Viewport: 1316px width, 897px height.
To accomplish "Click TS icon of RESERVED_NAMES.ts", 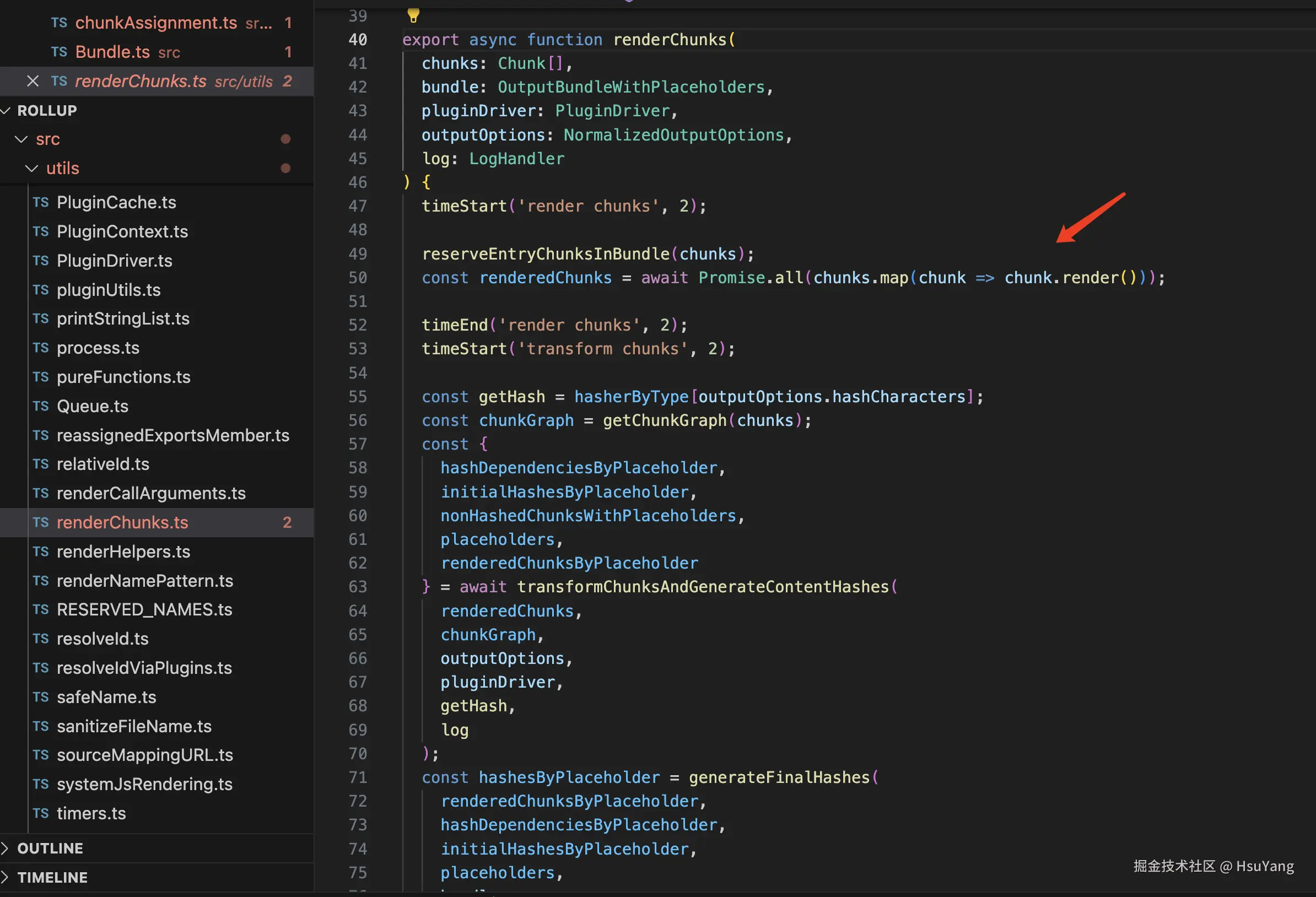I will tap(41, 610).
